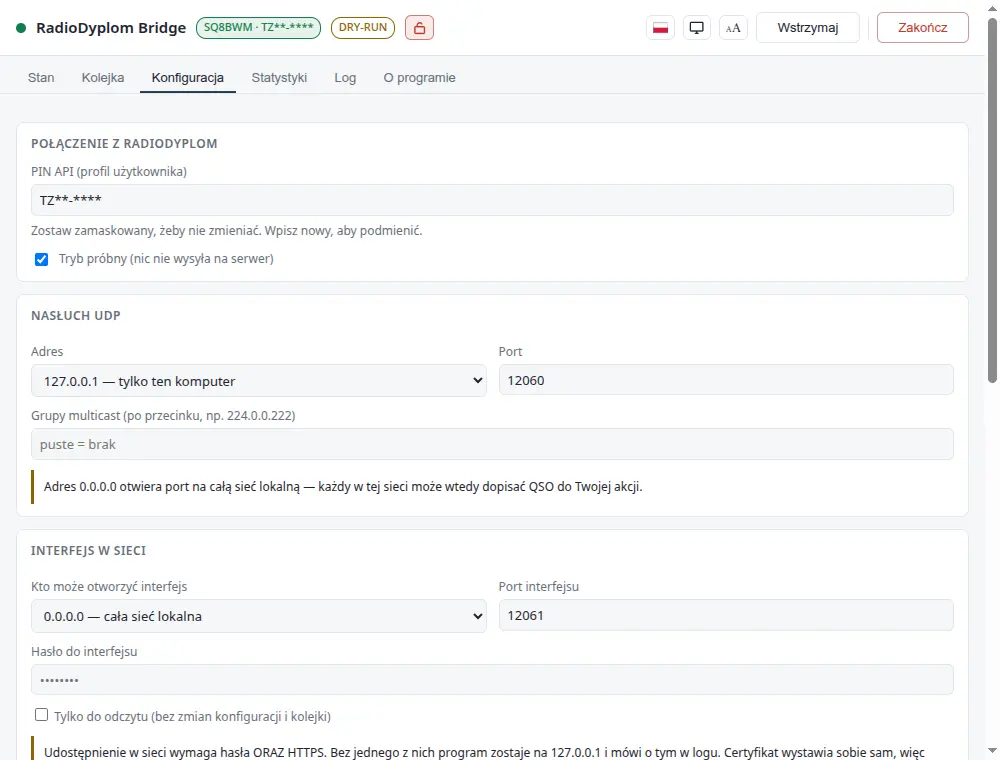Open the Kolejka tab
The image size is (1000, 760).
pos(103,78)
